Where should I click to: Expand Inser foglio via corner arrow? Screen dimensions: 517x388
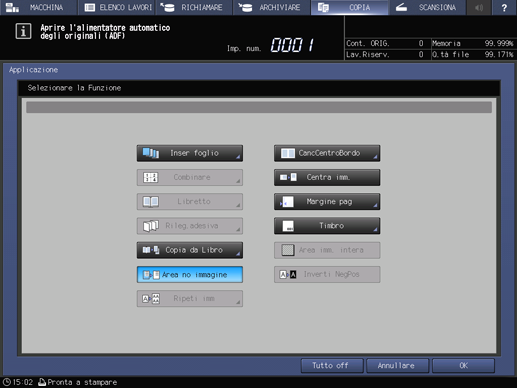[x=238, y=157]
